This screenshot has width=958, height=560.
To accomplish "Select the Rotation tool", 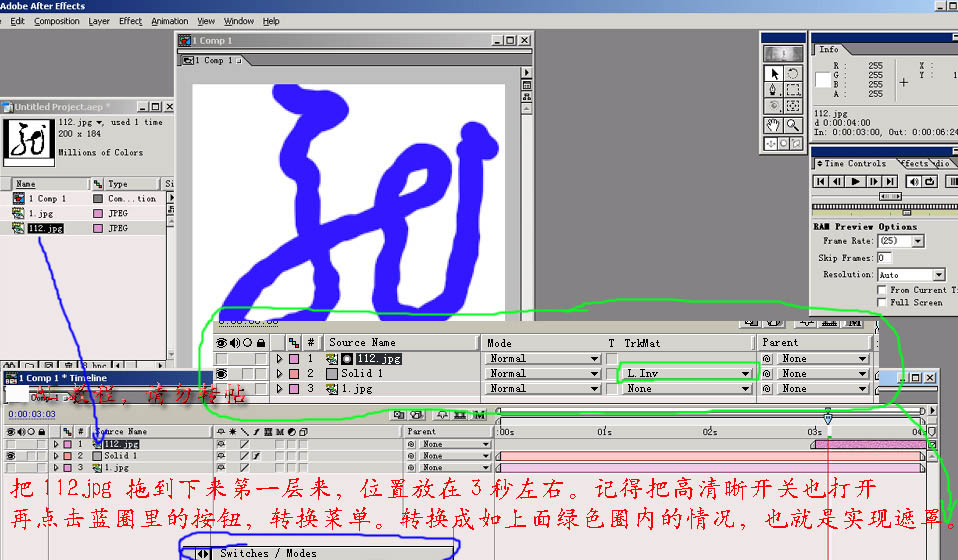I will click(x=793, y=73).
